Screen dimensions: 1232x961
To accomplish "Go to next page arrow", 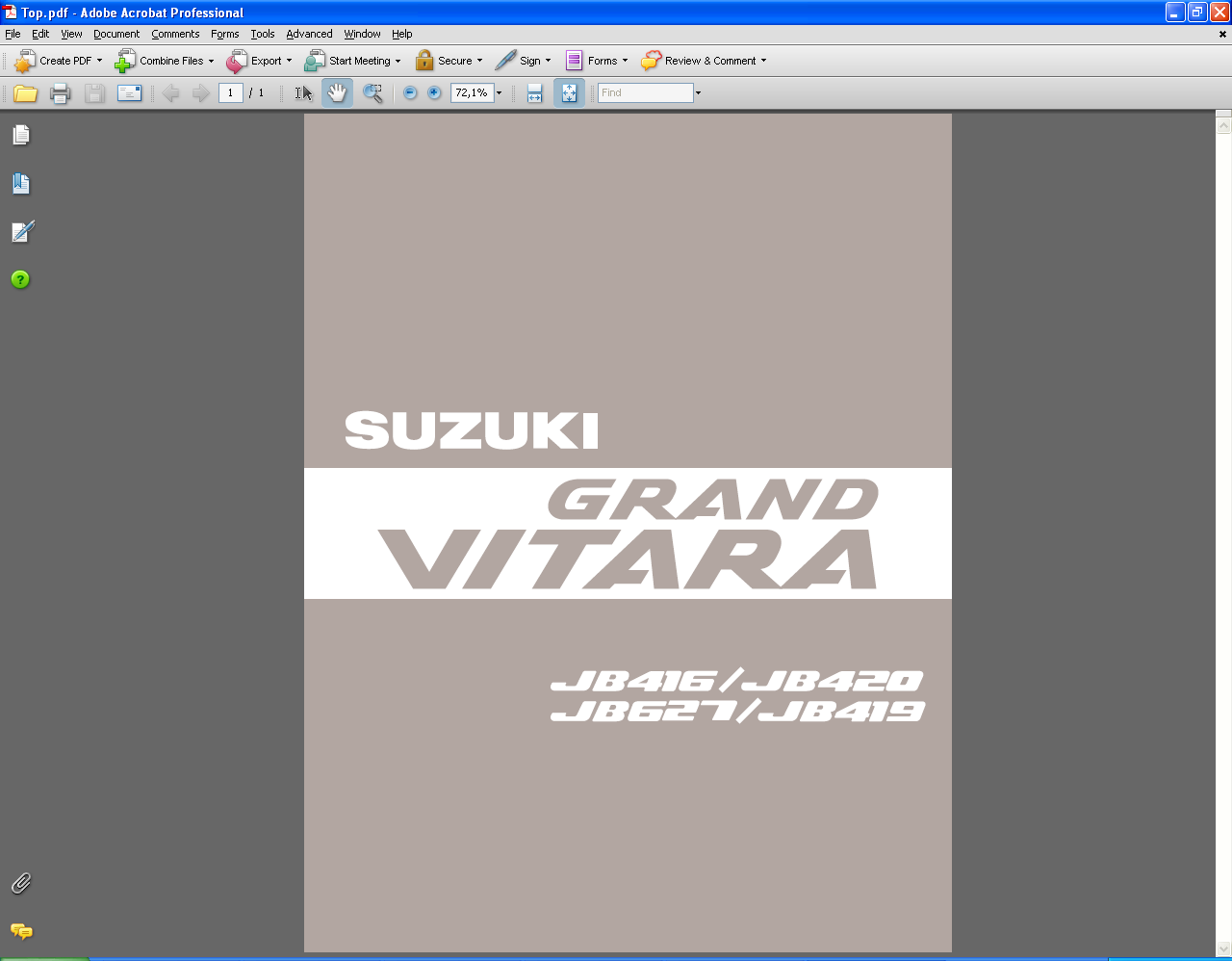I will pos(200,93).
